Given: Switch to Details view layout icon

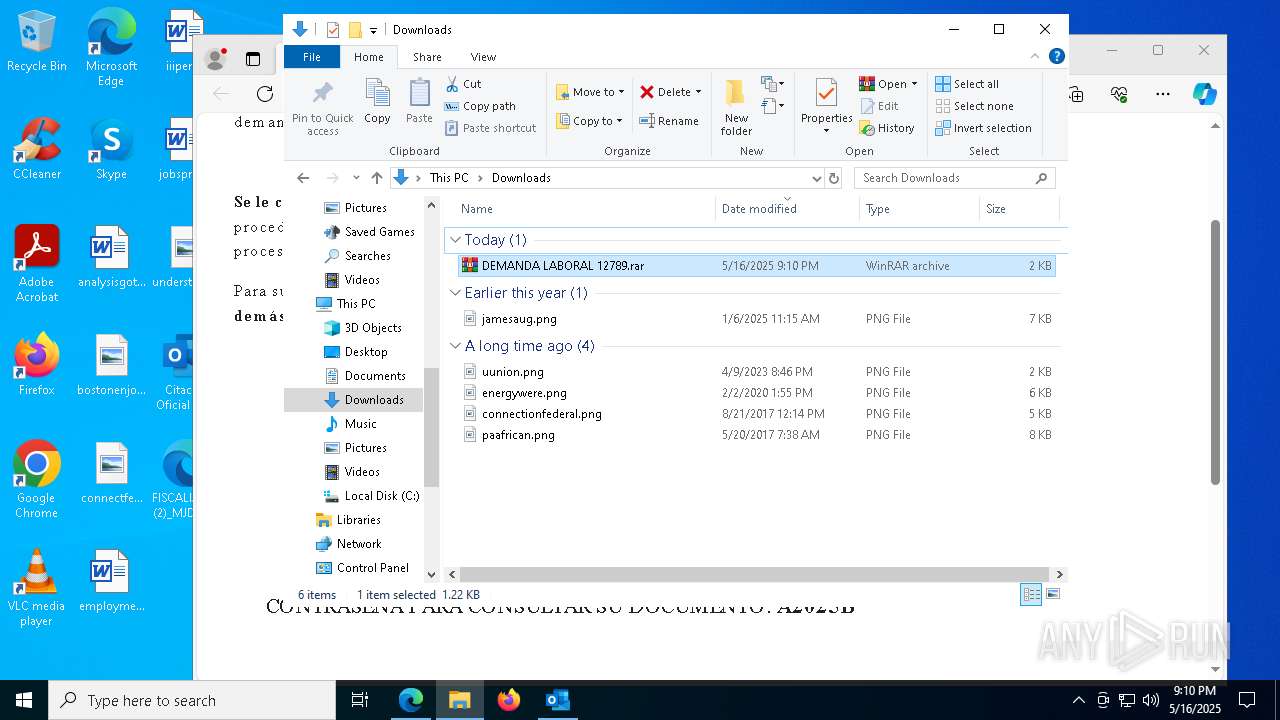Looking at the screenshot, I should point(1031,594).
